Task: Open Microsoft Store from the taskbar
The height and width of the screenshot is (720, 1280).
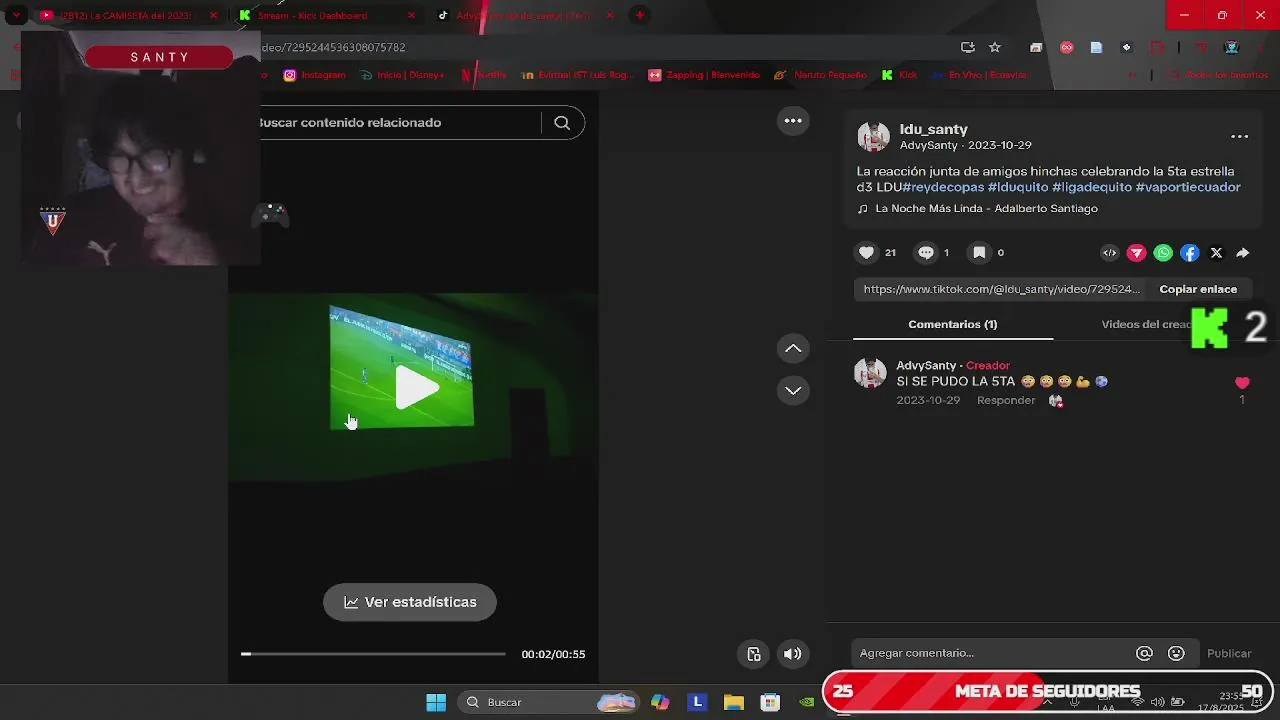Action: click(769, 702)
